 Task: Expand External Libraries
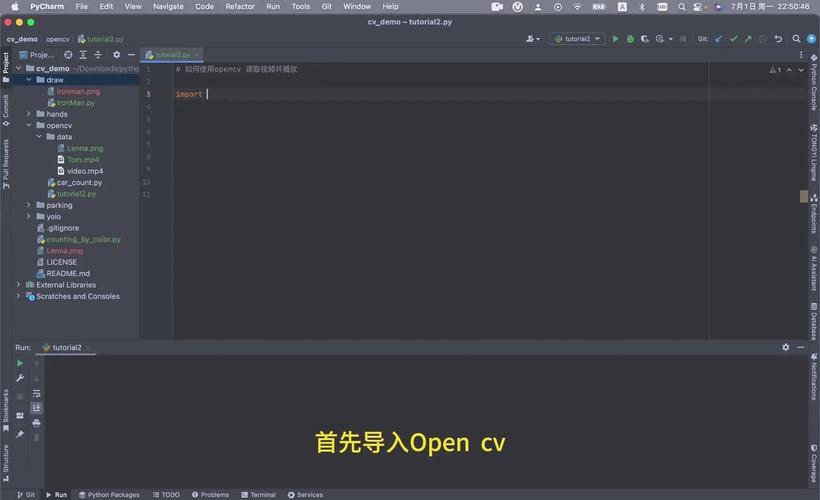(x=19, y=285)
